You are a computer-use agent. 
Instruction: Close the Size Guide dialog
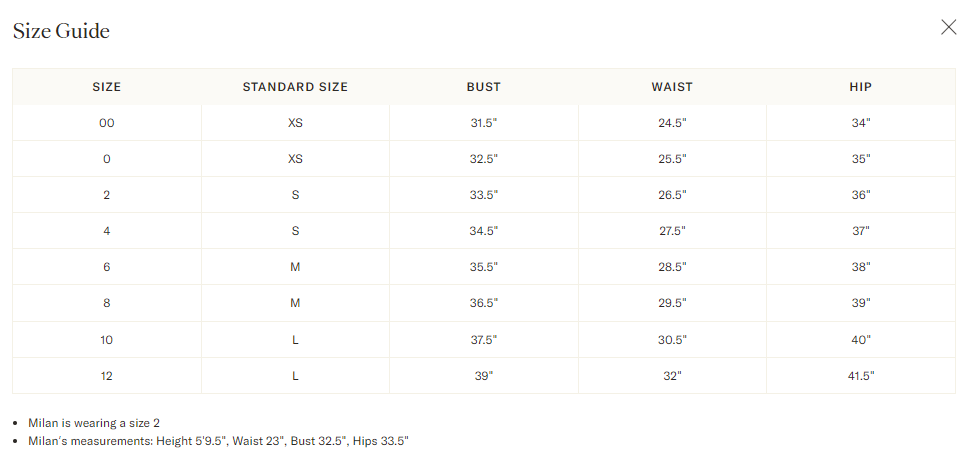click(x=948, y=28)
